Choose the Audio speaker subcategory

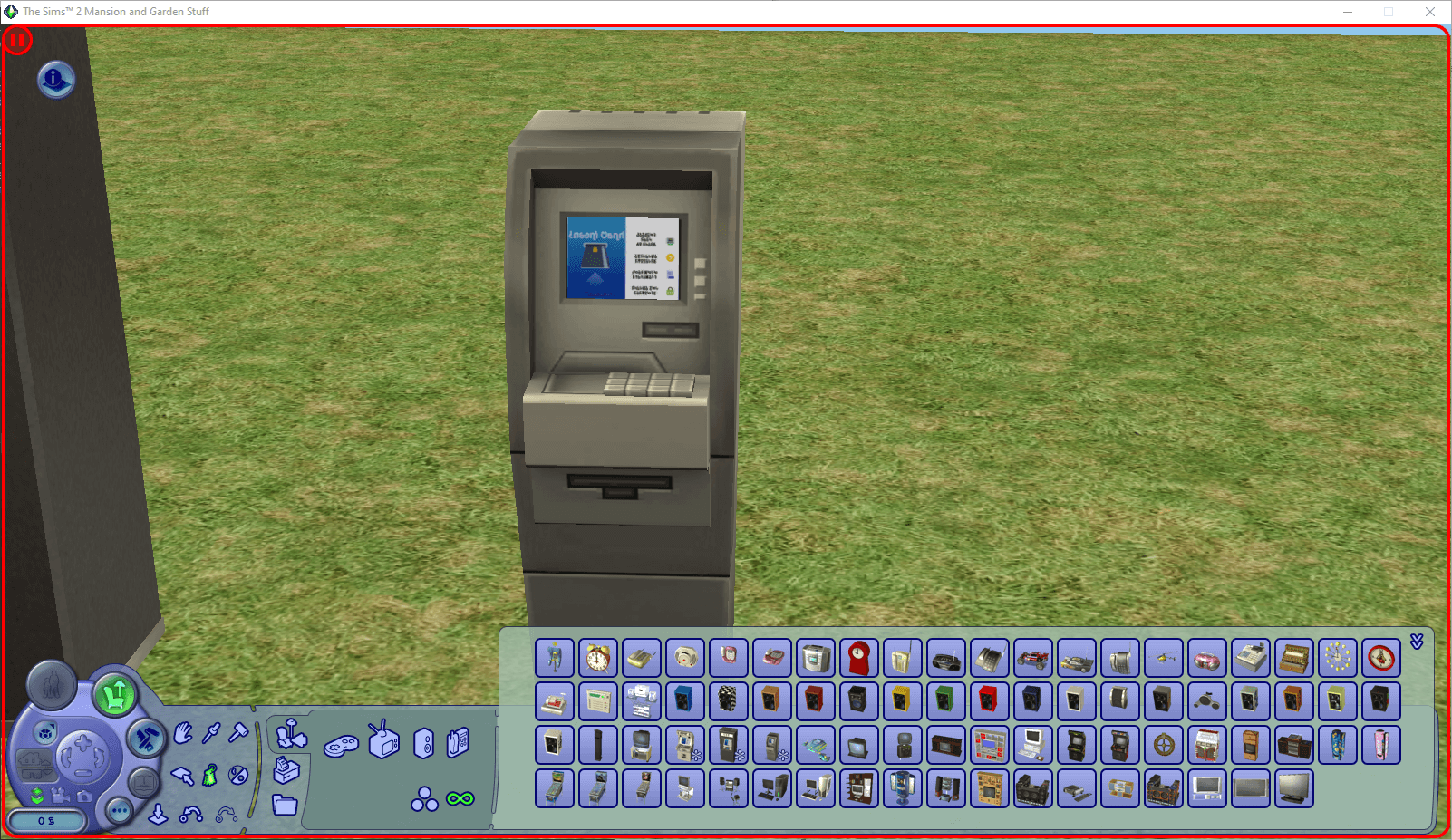pos(423,744)
